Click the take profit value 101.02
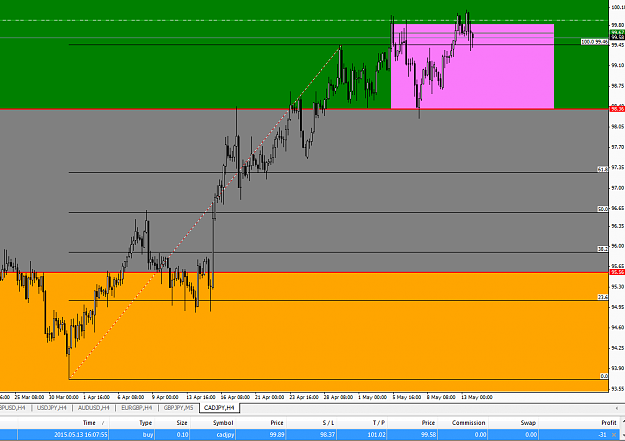The width and height of the screenshot is (625, 441). click(376, 435)
